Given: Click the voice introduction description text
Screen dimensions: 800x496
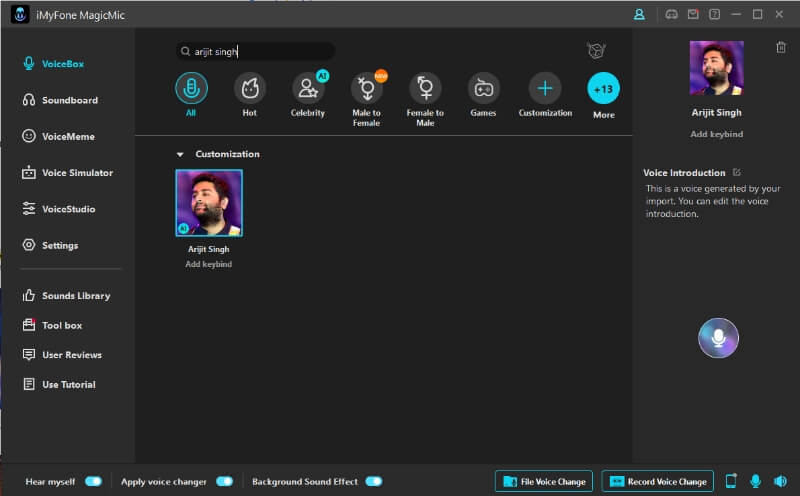Looking at the screenshot, I should click(713, 201).
